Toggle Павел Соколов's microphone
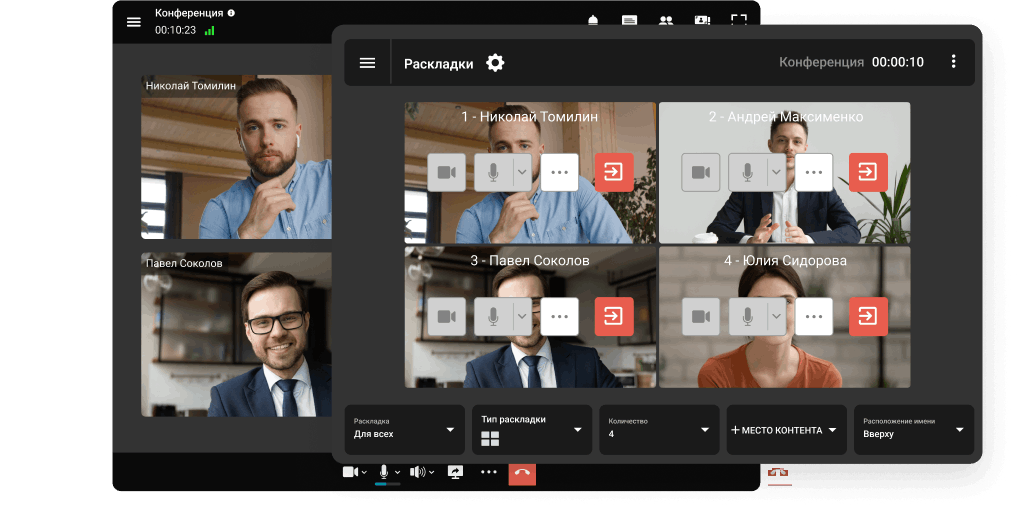Image resolution: width=1019 pixels, height=512 pixels. point(493,316)
